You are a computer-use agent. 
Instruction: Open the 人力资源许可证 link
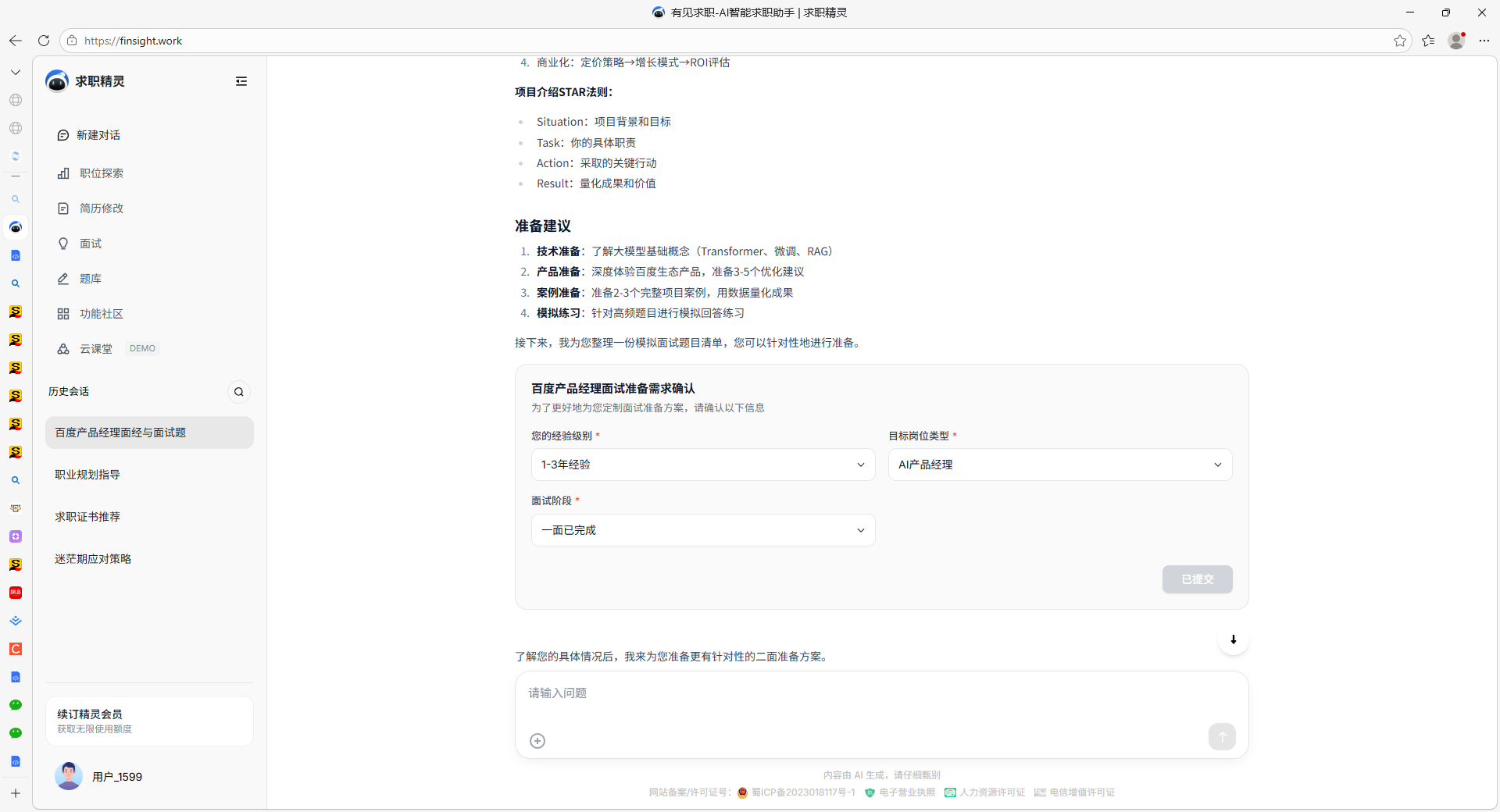[984, 792]
